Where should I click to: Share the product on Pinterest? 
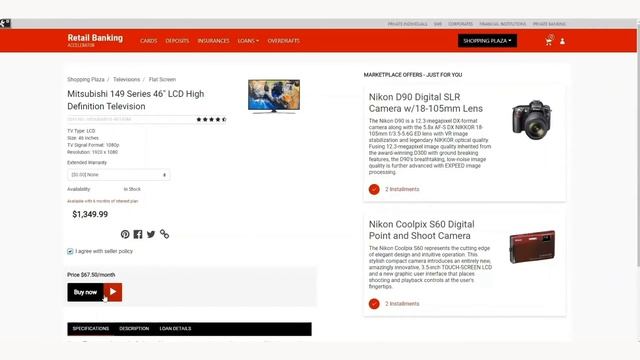(x=125, y=234)
